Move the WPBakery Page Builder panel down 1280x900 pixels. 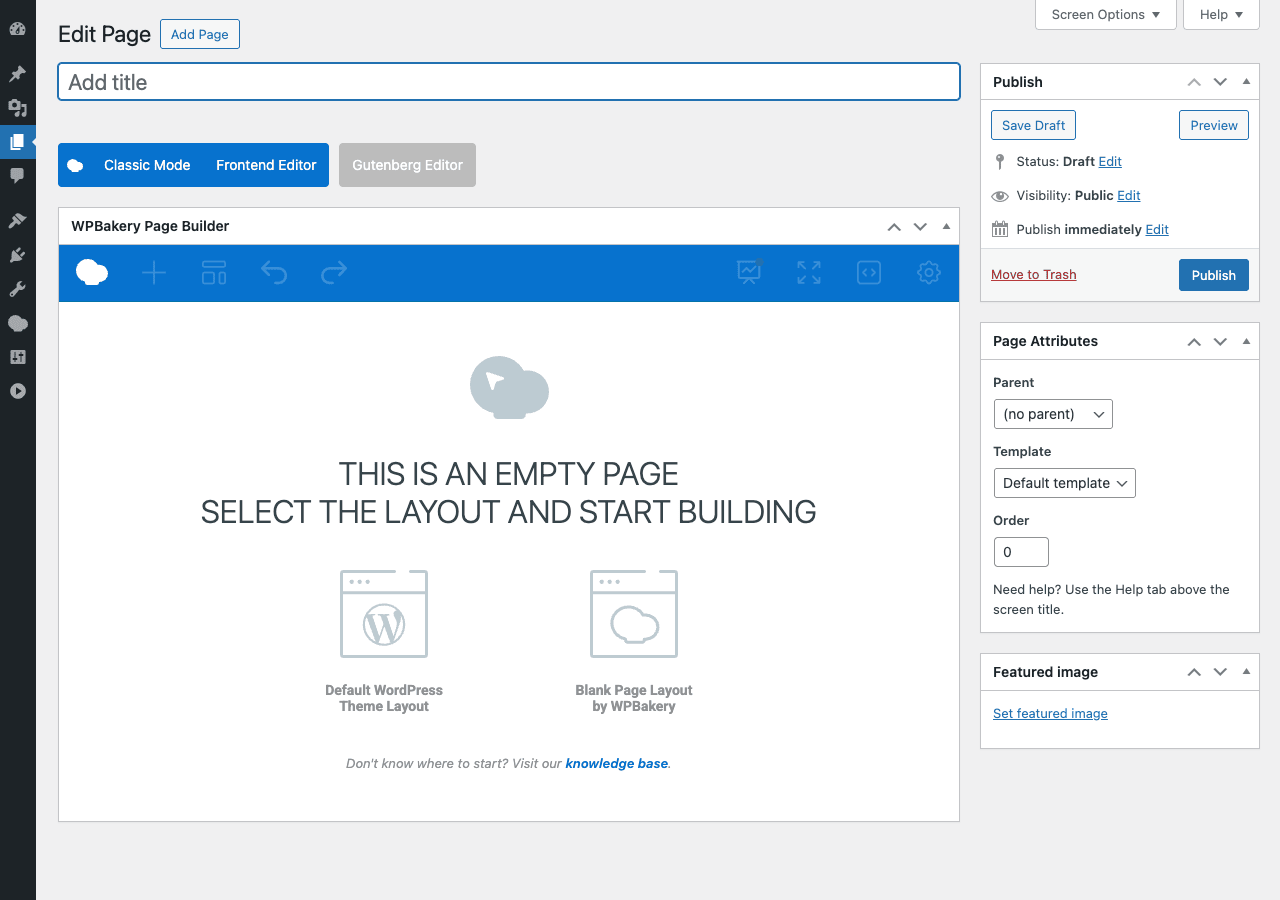click(x=920, y=227)
